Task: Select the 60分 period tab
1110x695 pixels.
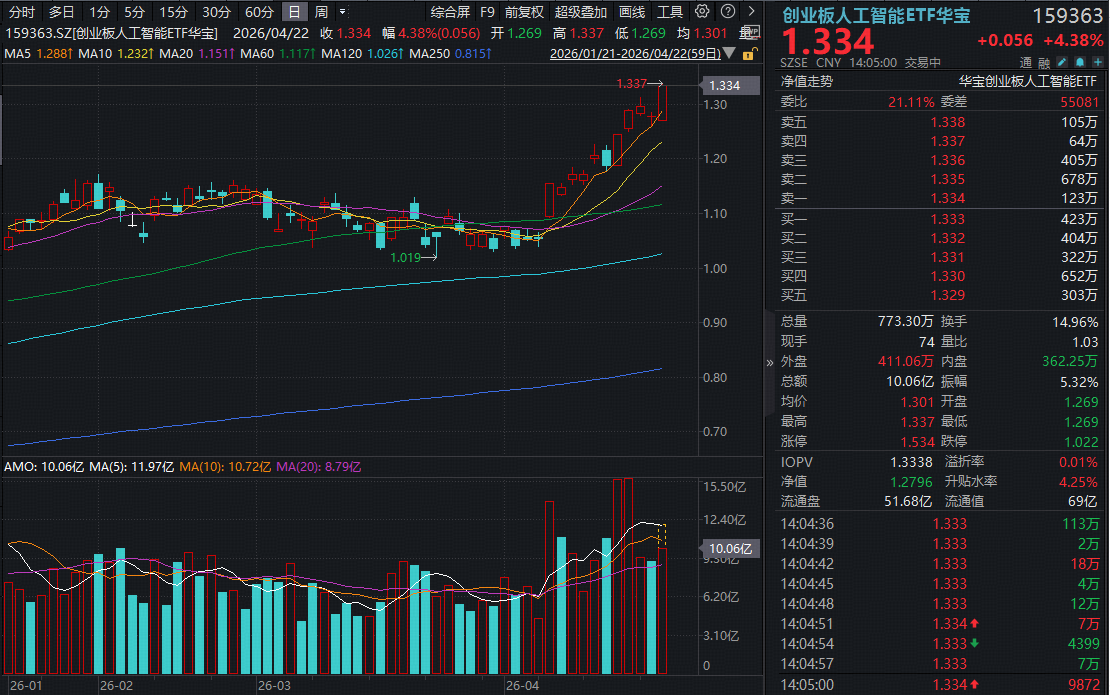Action: coord(259,12)
